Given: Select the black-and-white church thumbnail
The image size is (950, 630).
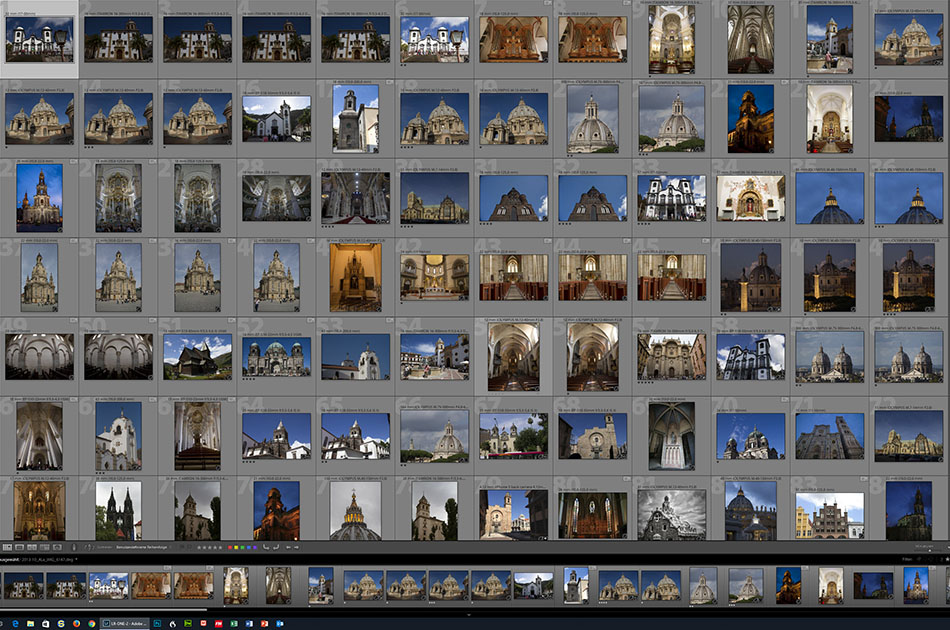Looking at the screenshot, I should click(671, 515).
